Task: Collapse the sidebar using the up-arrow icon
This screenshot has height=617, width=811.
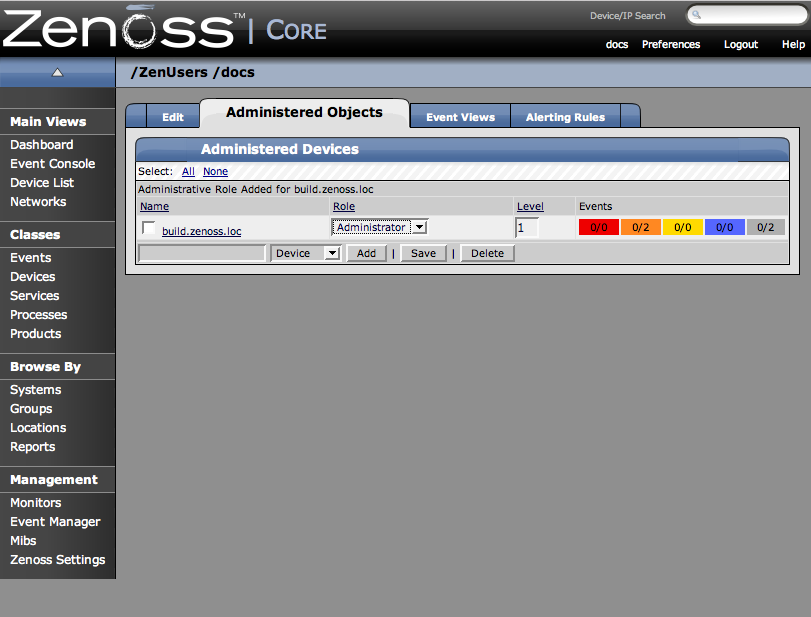Action: (57, 72)
